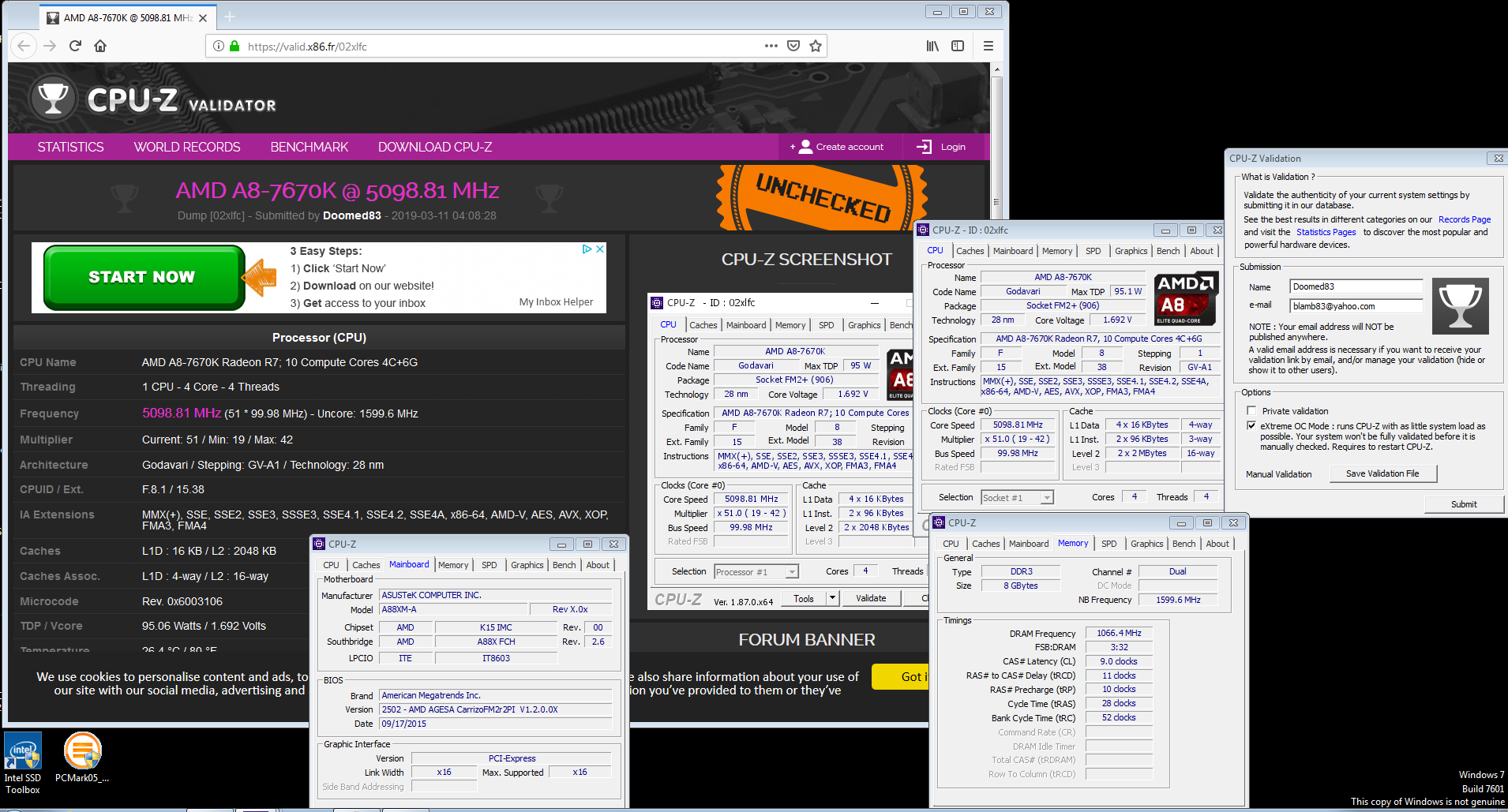1508x812 pixels.
Task: Click Login link on validator site
Action: click(953, 147)
